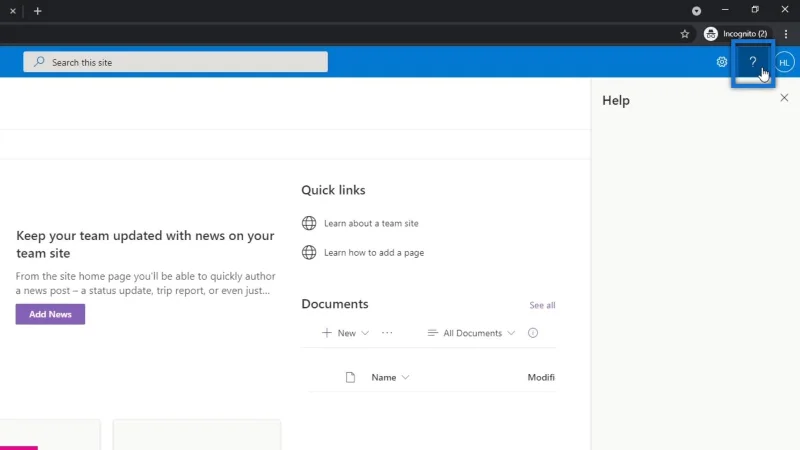
Task: Open the Learn how to add a page link
Action: [374, 253]
